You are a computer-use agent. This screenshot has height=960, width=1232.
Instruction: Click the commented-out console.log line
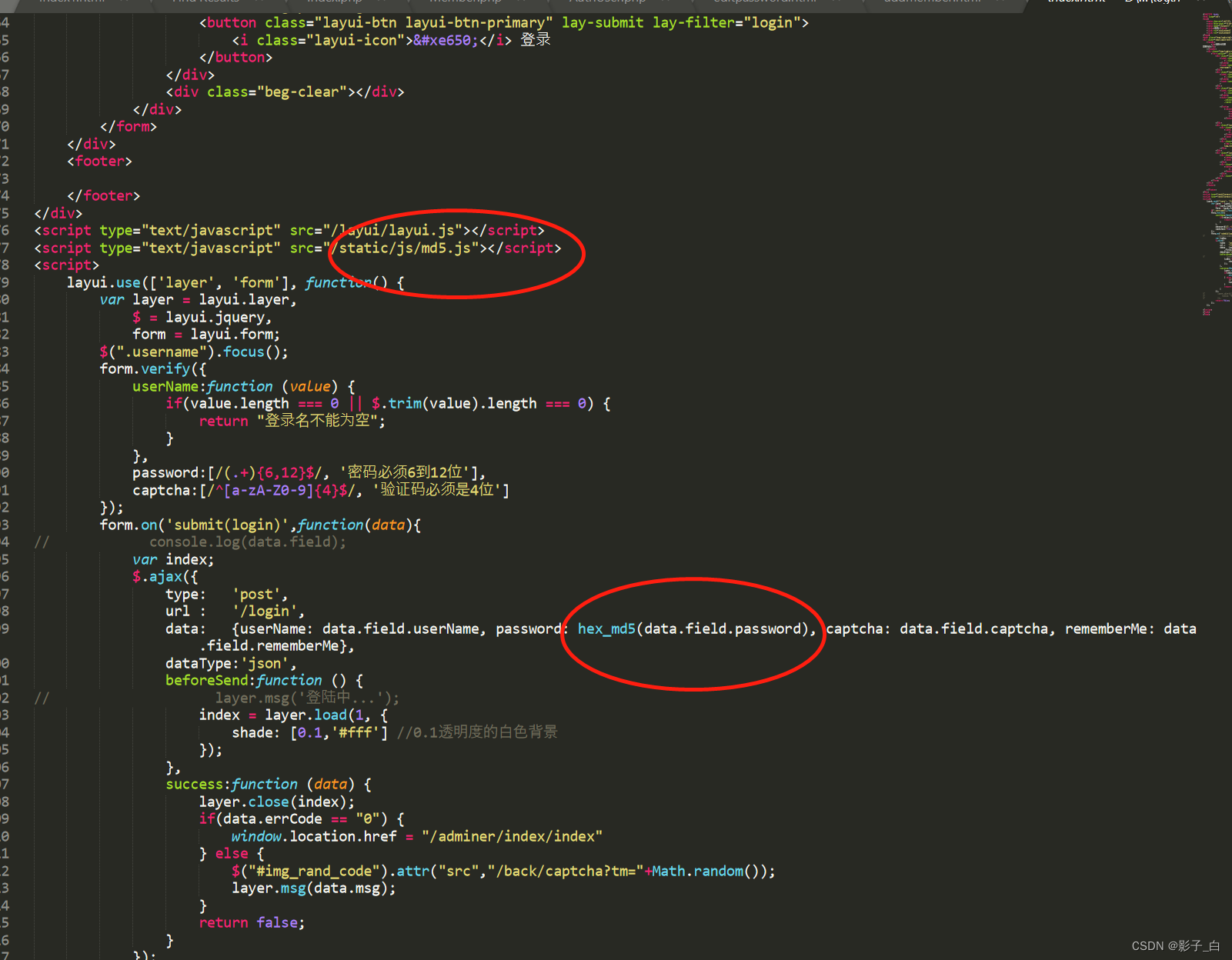246,542
